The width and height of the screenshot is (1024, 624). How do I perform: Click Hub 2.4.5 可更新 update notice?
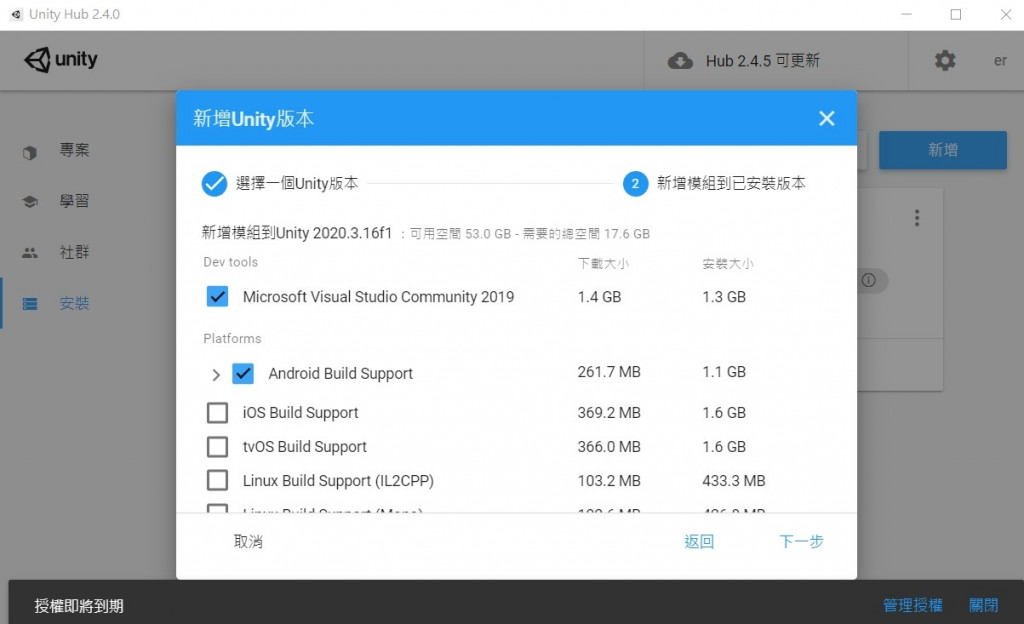762,61
